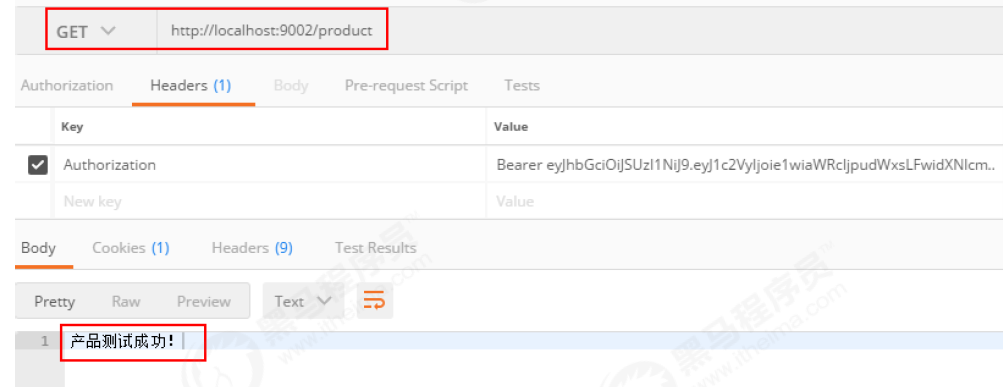This screenshot has width=1003, height=387.
Task: Click the Bearer token value field
Action: [745, 165]
